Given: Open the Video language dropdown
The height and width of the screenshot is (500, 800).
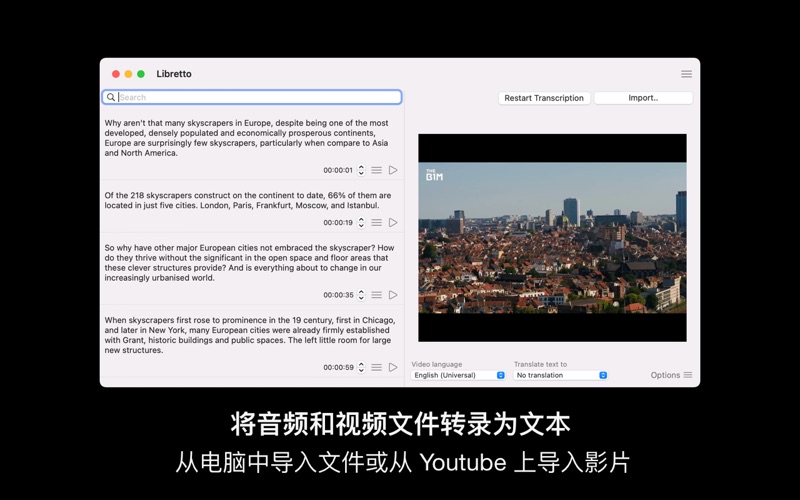Looking at the screenshot, I should tap(459, 375).
